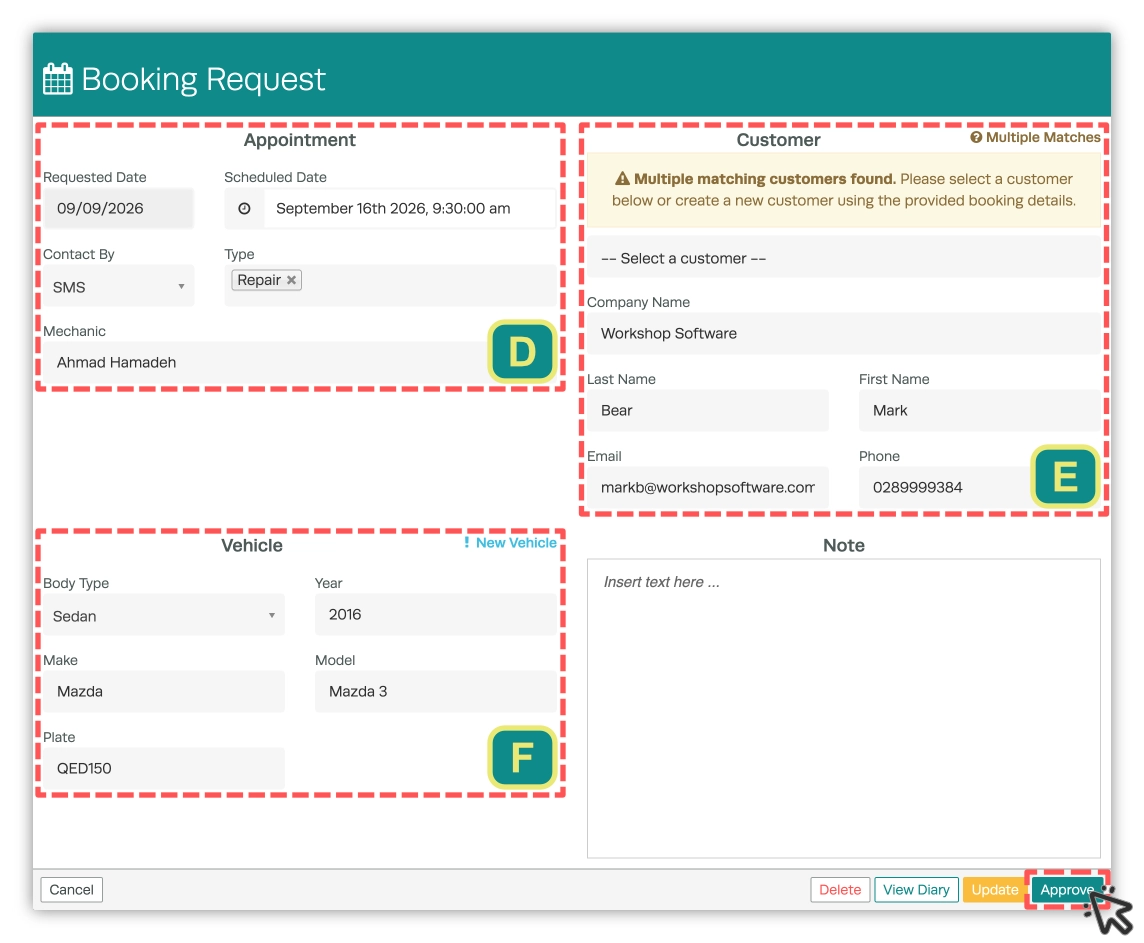The width and height of the screenshot is (1144, 943).
Task: Open the Contact By SMS dropdown
Action: click(118, 287)
